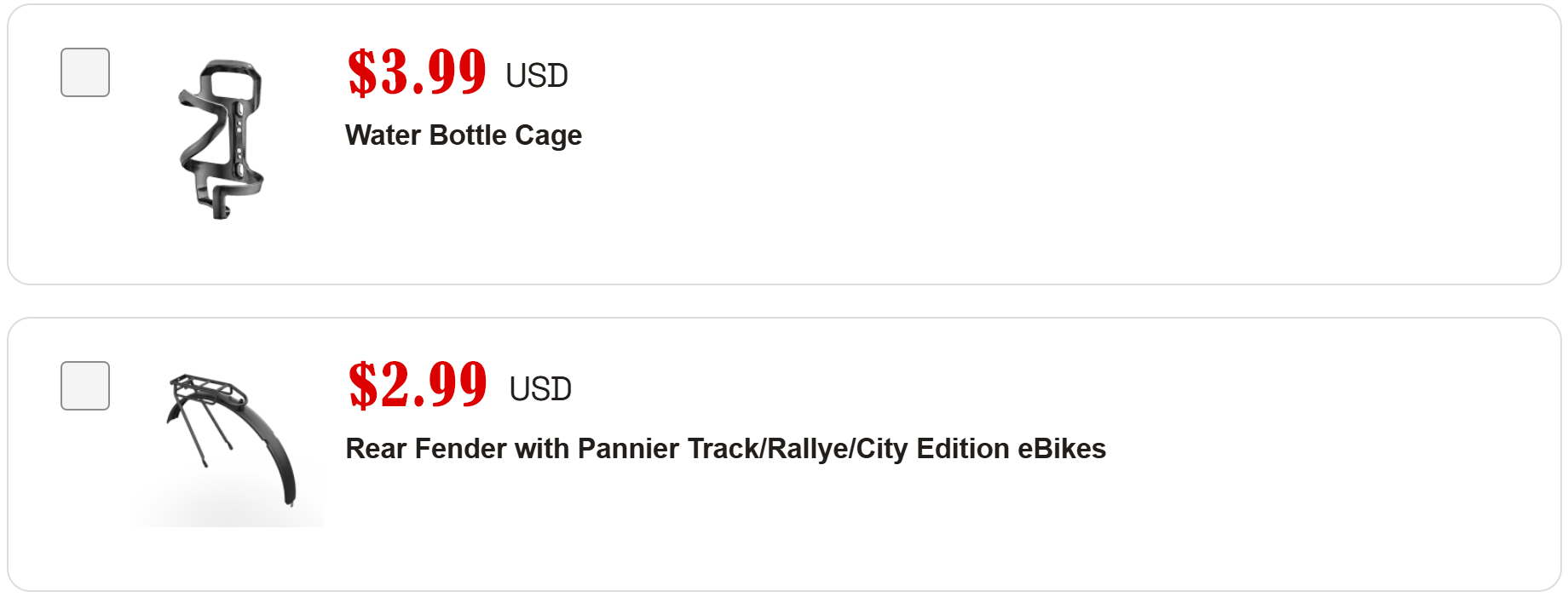Click the water bottle cage product image
Image resolution: width=1568 pixels, height=597 pixels.
tap(222, 138)
